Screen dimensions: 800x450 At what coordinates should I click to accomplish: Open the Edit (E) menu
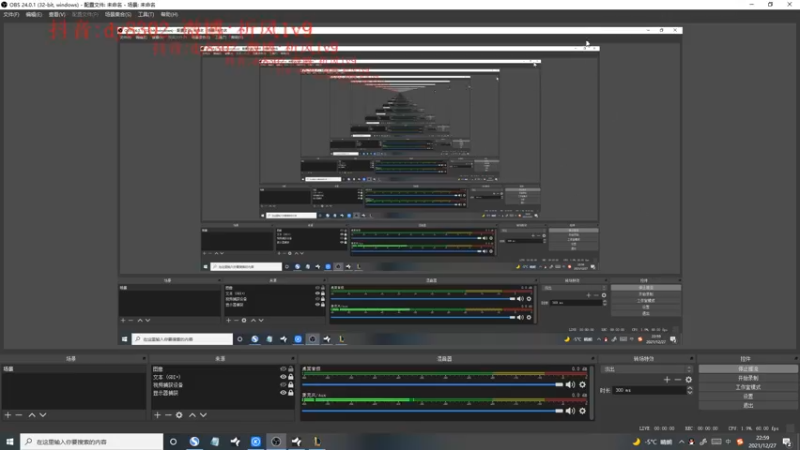point(34,15)
